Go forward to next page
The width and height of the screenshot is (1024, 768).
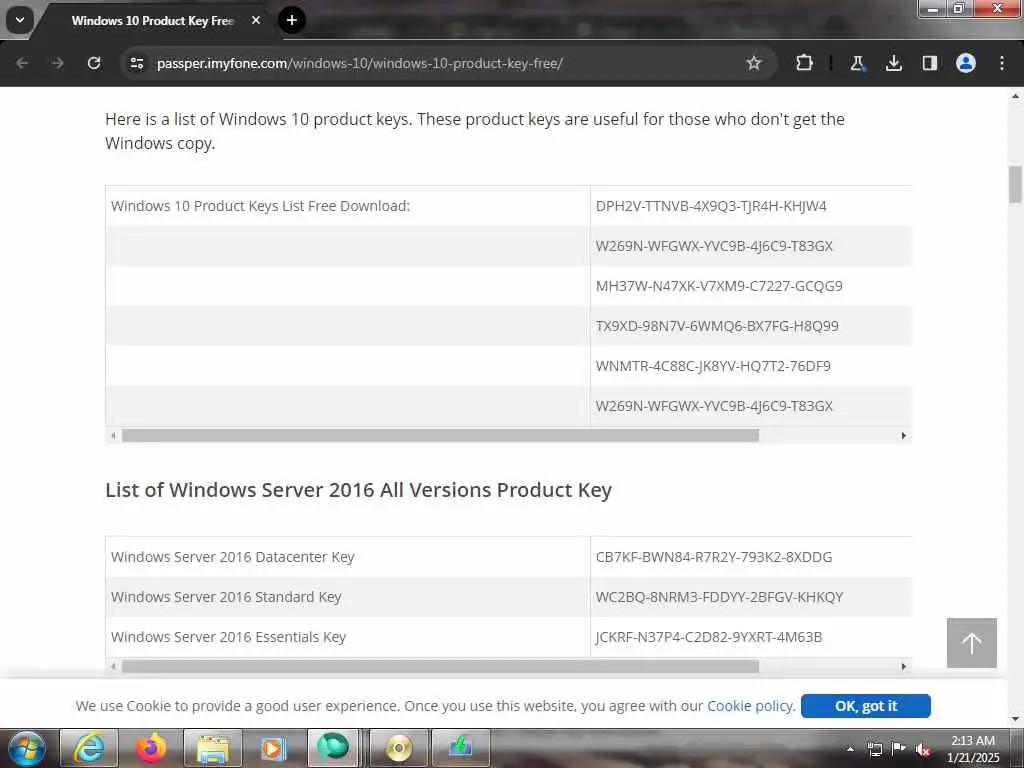(x=57, y=63)
